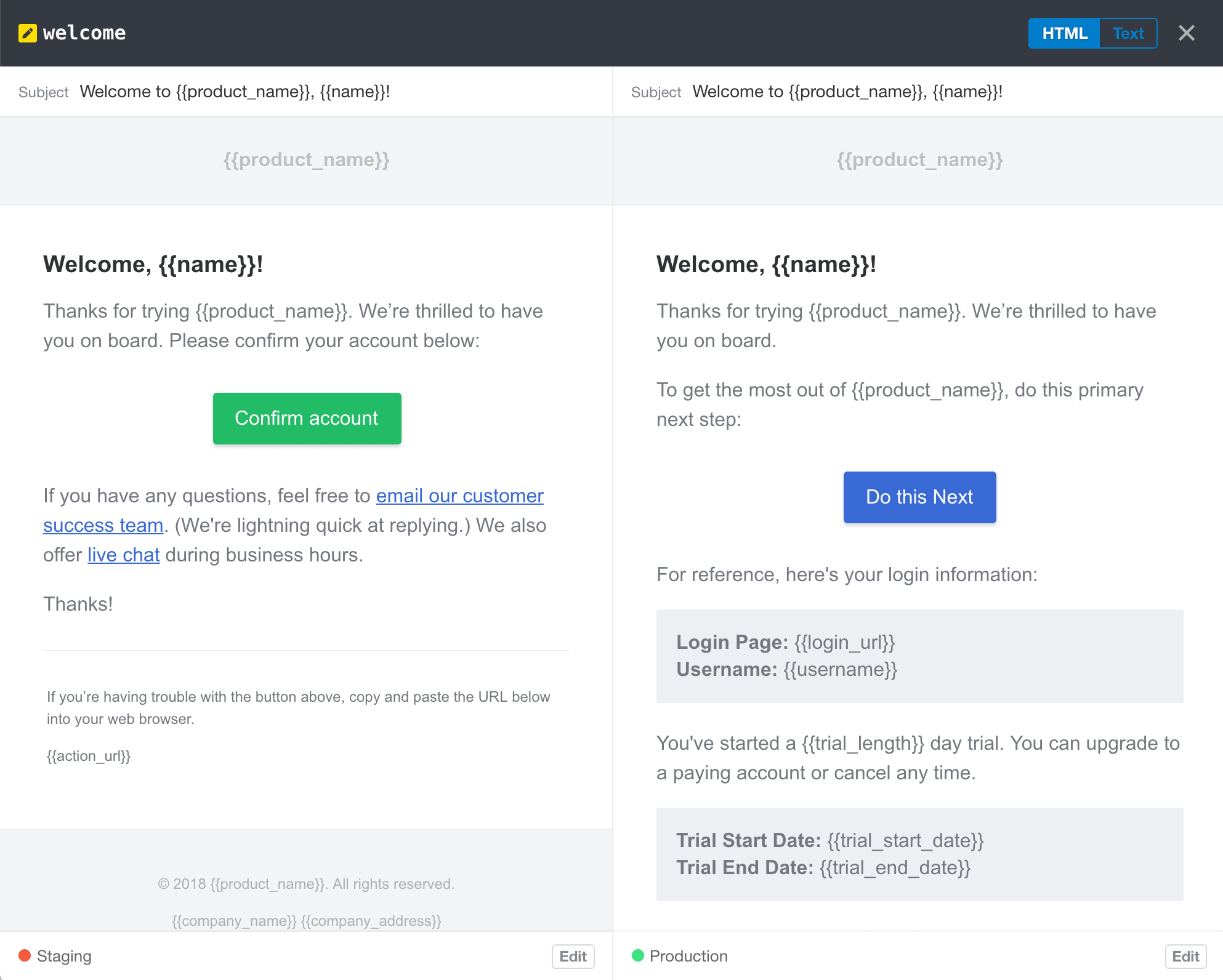
Task: Click the red Staging status dot
Action: click(x=24, y=956)
